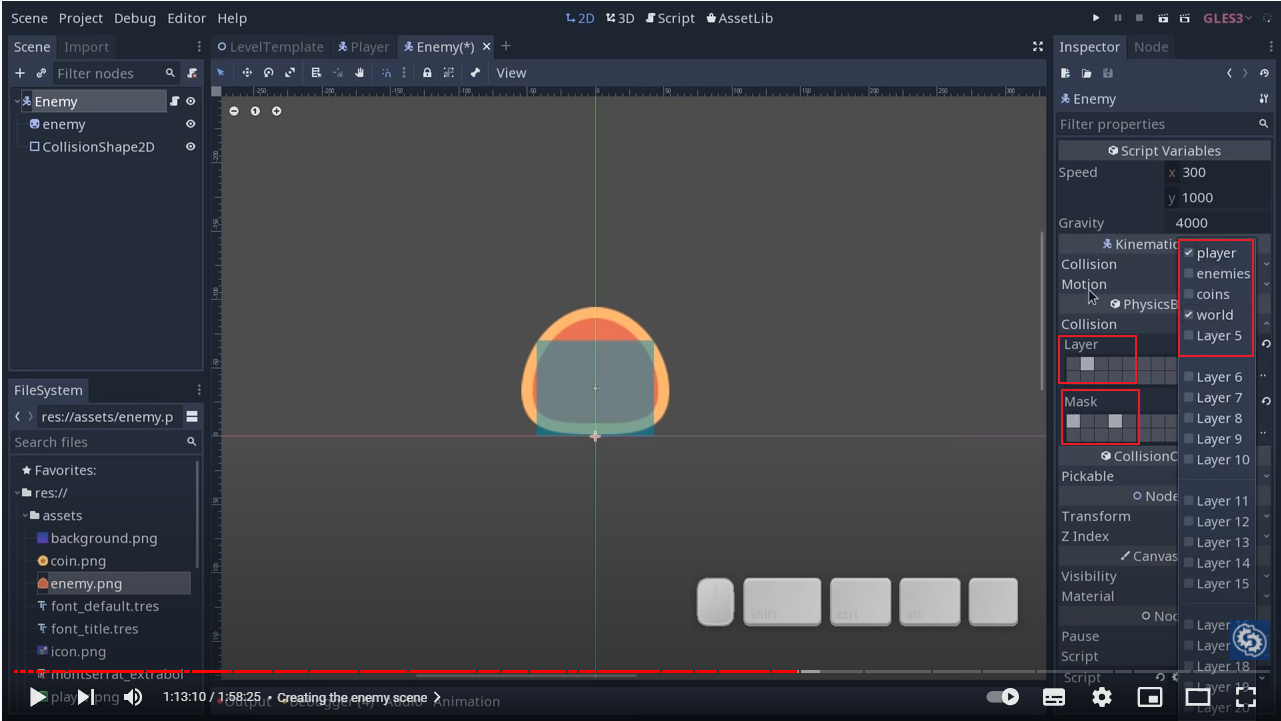Open the Scene dock options with the three dots
The width and height of the screenshot is (1281, 721).
click(199, 47)
